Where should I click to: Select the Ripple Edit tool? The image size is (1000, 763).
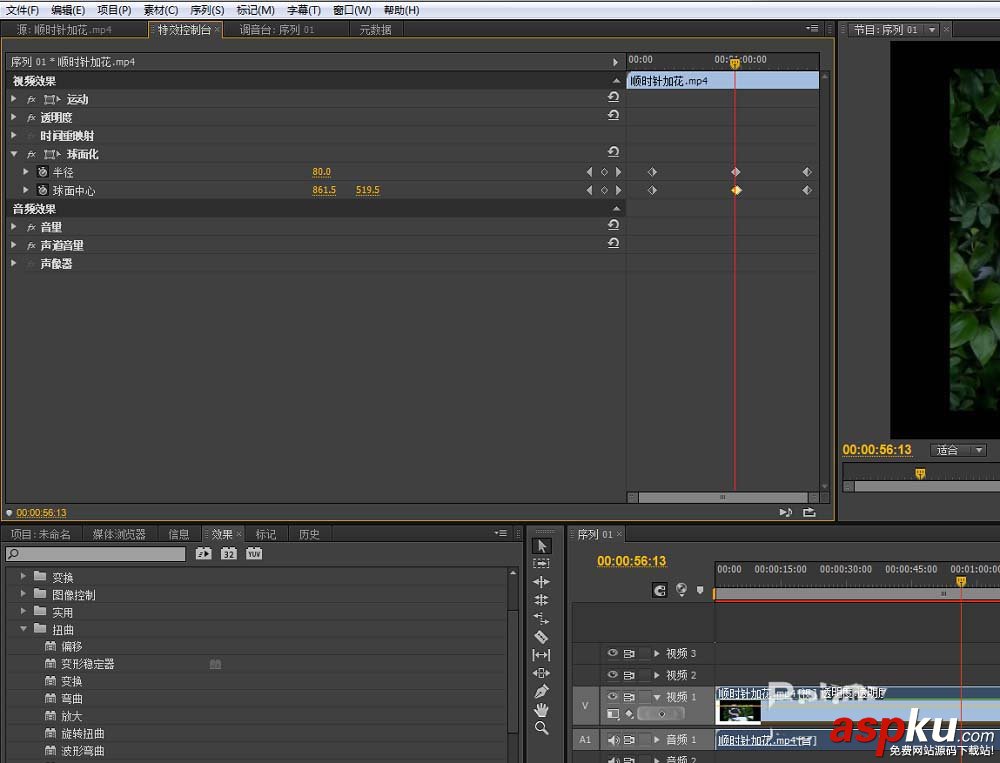541,582
